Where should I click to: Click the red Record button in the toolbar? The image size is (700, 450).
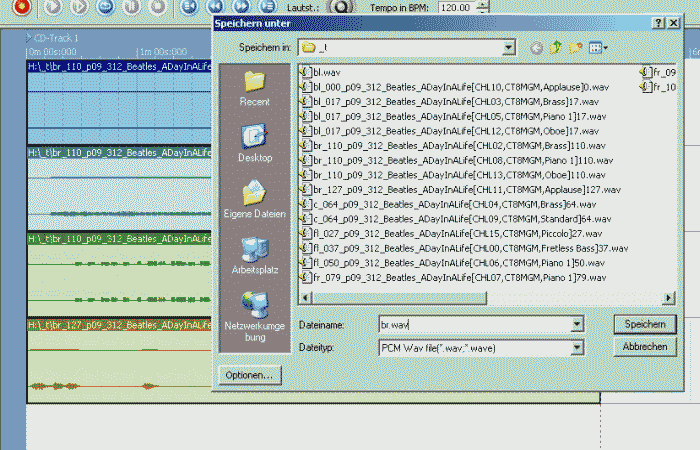click(22, 6)
